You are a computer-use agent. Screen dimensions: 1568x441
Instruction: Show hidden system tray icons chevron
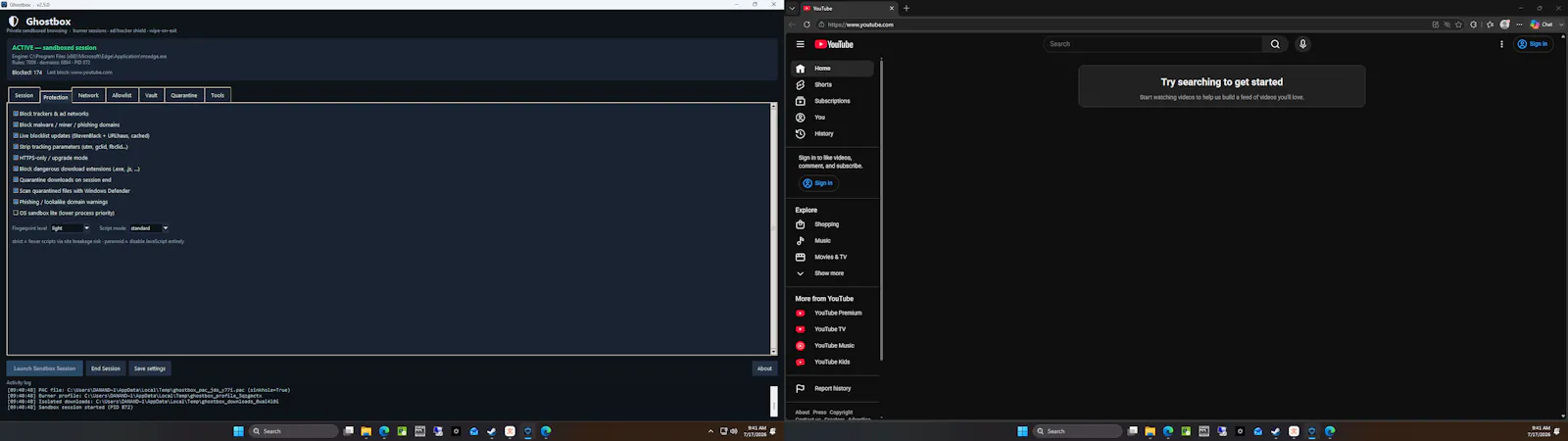710,431
